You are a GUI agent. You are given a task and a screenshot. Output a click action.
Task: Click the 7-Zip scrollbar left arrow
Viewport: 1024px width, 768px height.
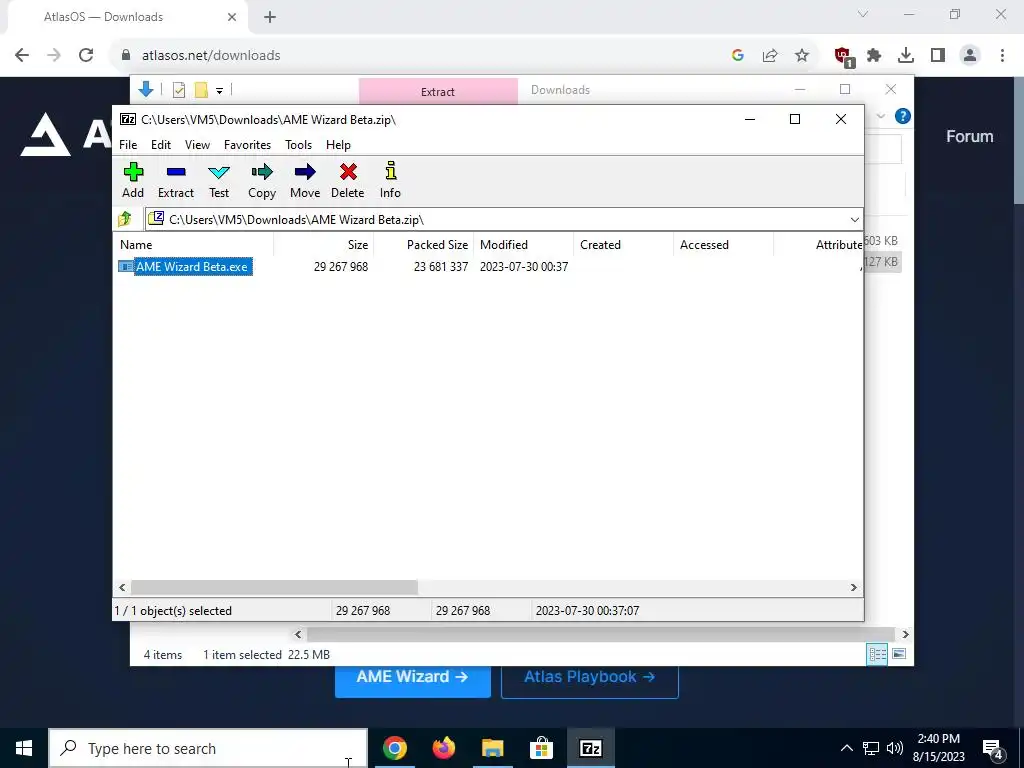click(x=122, y=588)
